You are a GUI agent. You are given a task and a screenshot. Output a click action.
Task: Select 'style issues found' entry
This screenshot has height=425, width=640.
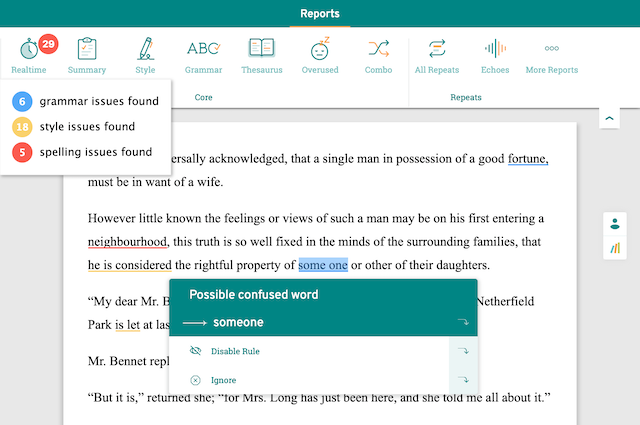[87, 126]
